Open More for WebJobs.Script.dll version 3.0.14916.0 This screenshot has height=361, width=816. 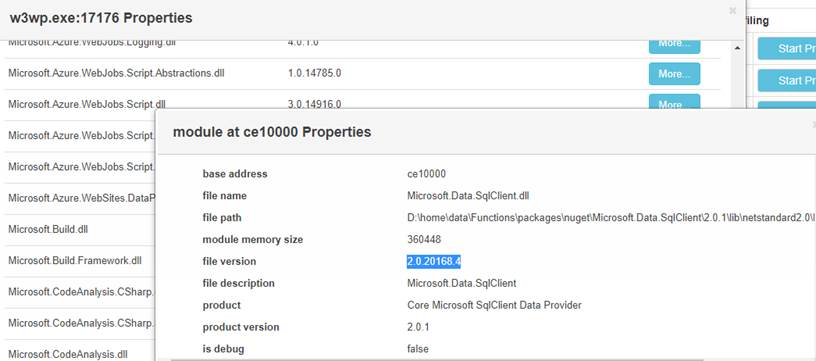[674, 102]
